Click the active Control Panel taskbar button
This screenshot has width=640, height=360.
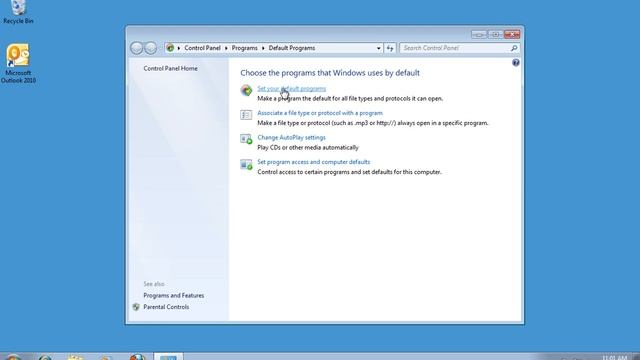click(x=168, y=357)
